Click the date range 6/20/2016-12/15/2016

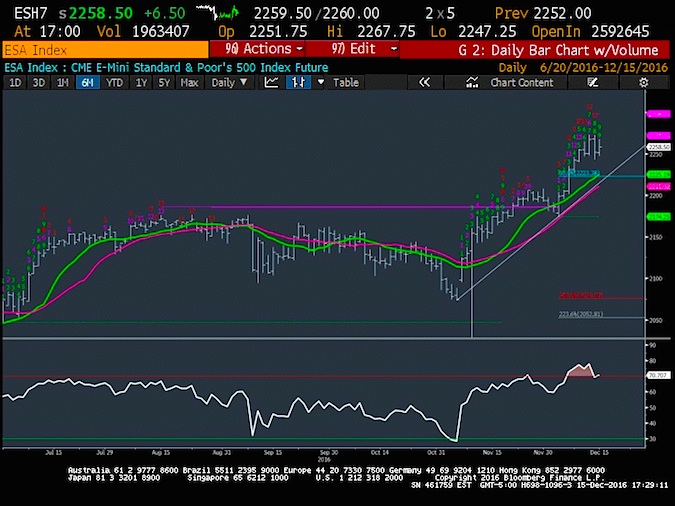pos(604,68)
